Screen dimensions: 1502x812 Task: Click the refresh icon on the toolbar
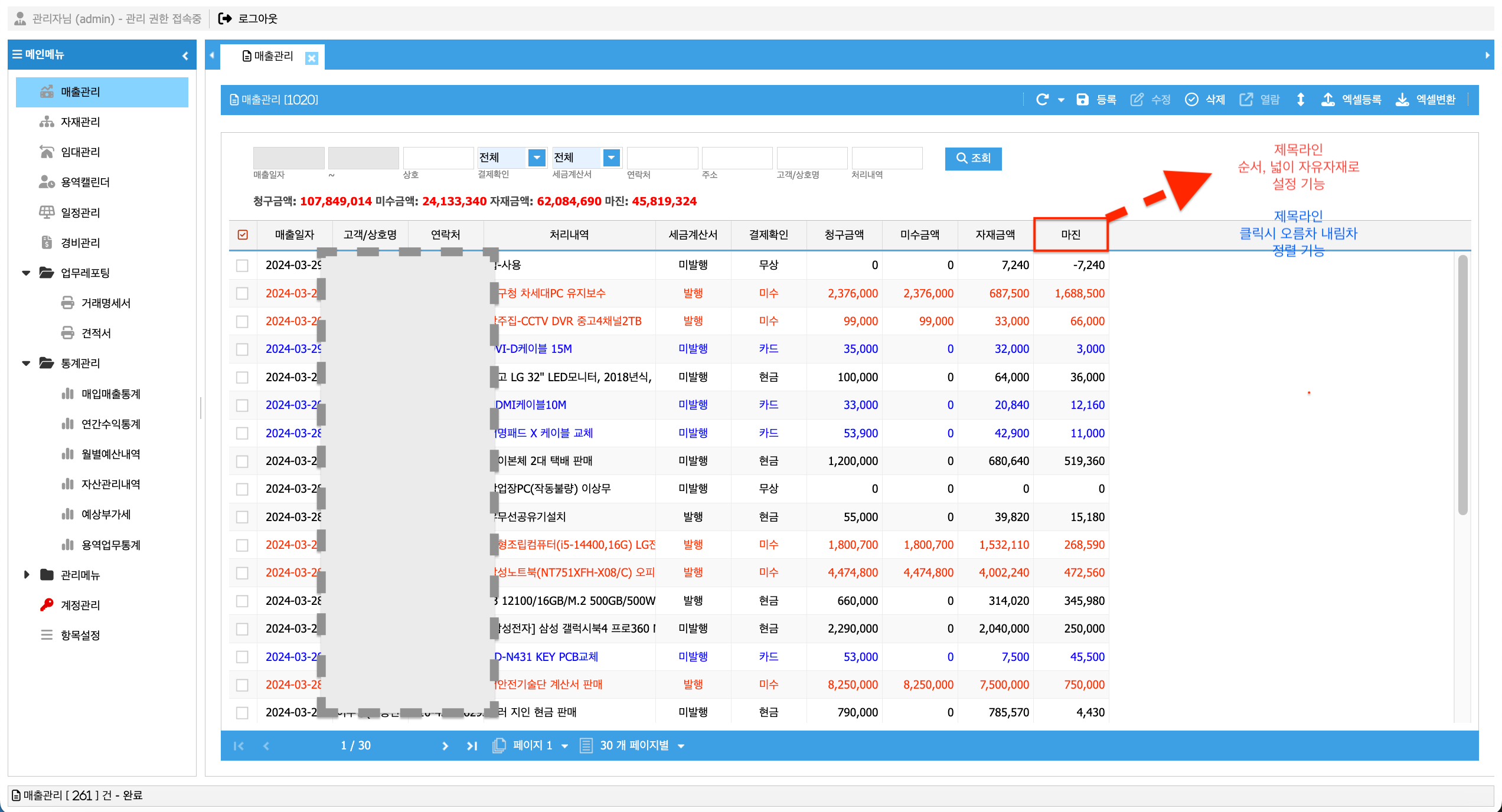pyautogui.click(x=1043, y=99)
